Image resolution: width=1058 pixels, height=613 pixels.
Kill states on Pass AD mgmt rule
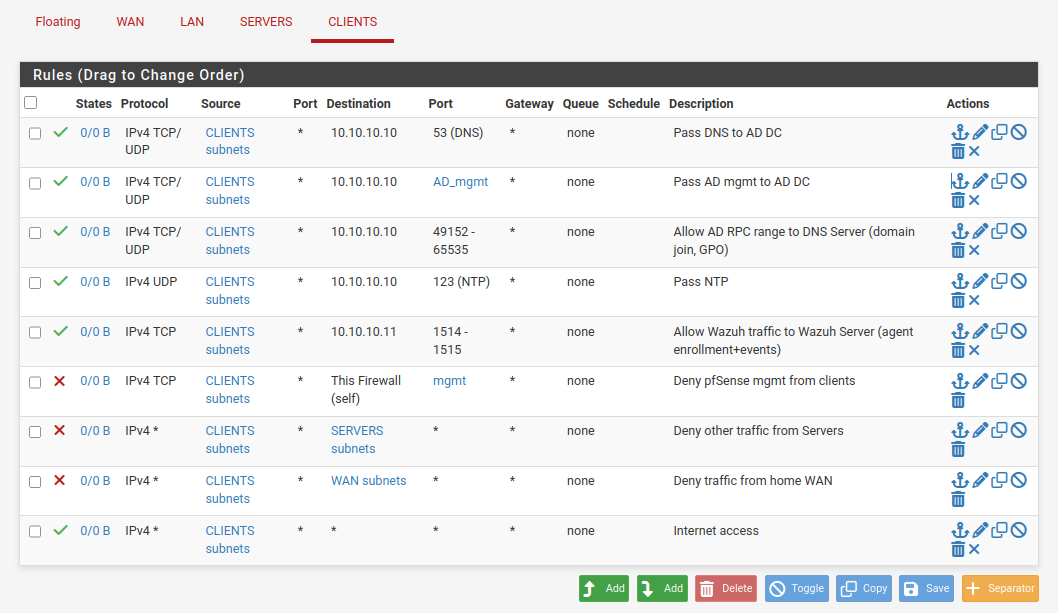click(974, 201)
